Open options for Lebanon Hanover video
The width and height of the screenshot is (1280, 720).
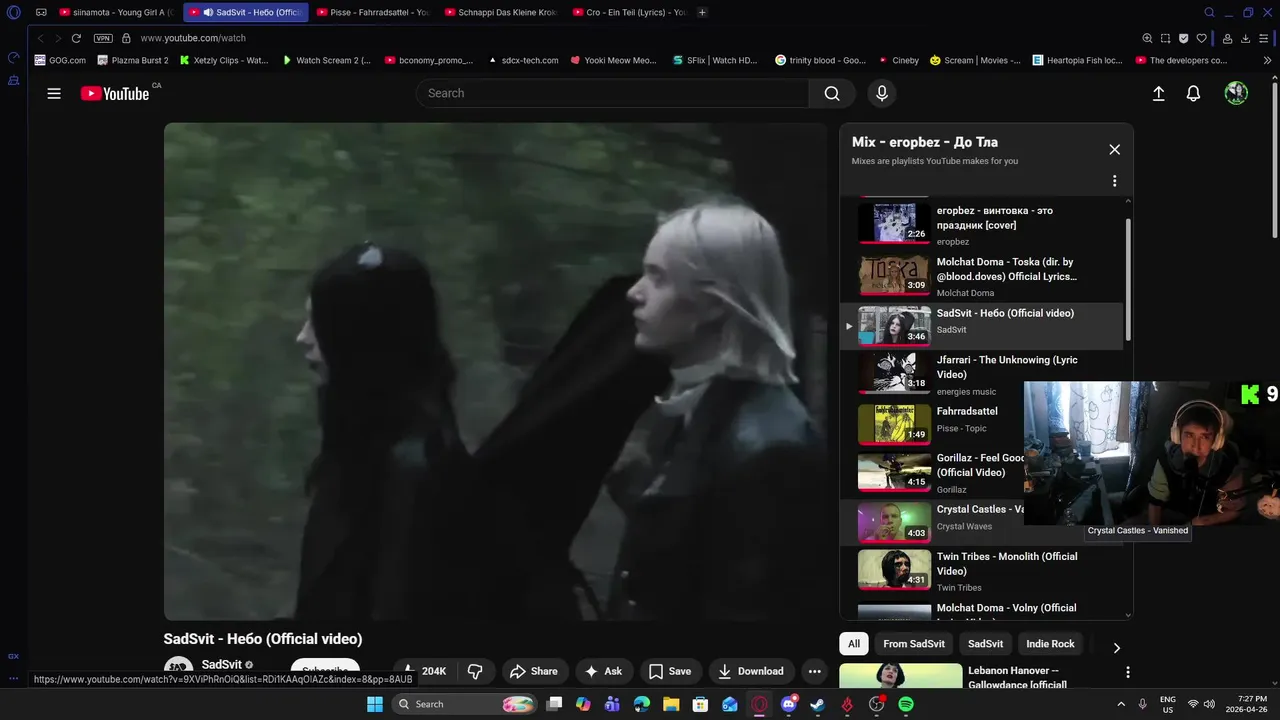pos(1128,672)
